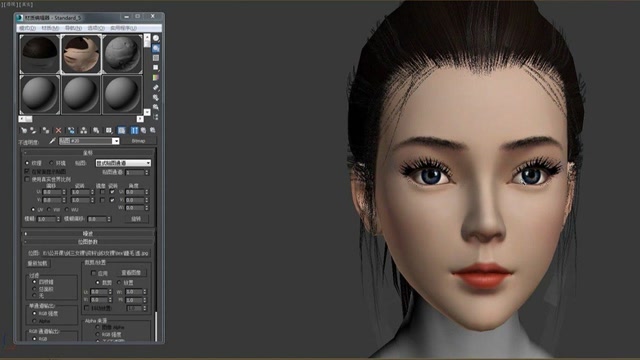This screenshot has width=640, height=360.
Task: Open the Sample Type flyout icon
Action: 156,38
